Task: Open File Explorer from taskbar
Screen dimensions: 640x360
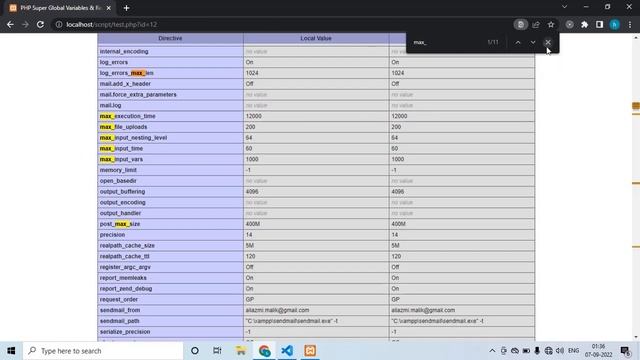Action: pyautogui.click(x=241, y=351)
